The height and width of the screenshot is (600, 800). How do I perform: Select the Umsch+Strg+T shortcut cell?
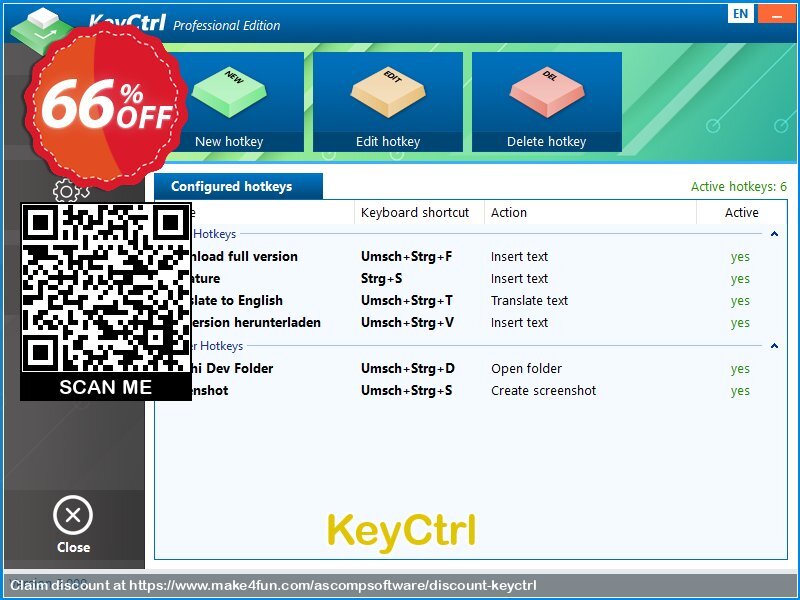coord(407,301)
